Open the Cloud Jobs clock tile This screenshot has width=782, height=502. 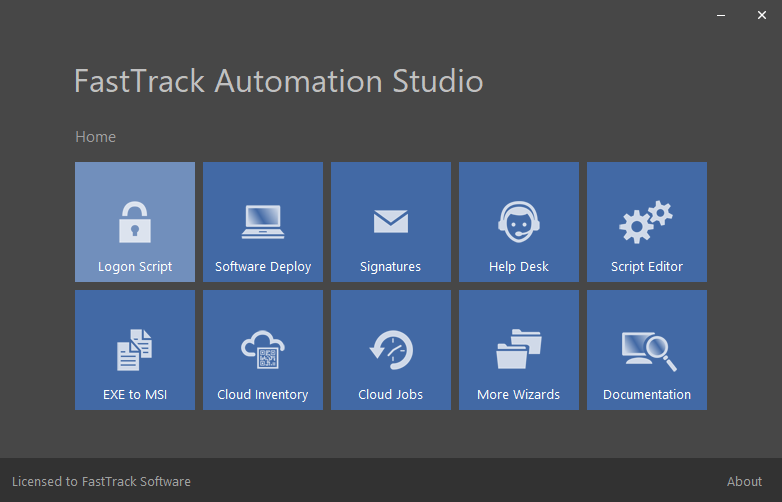(x=391, y=350)
